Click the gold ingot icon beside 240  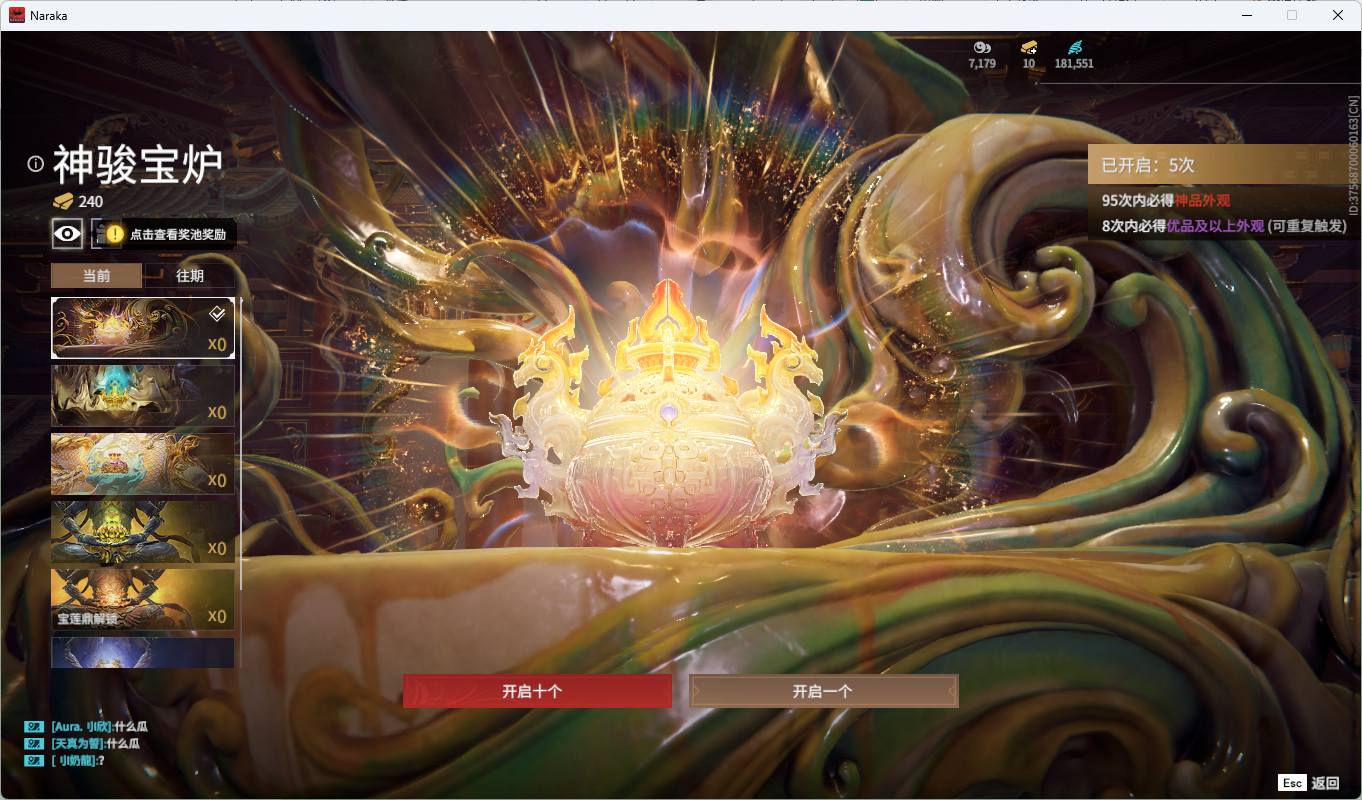coord(63,201)
